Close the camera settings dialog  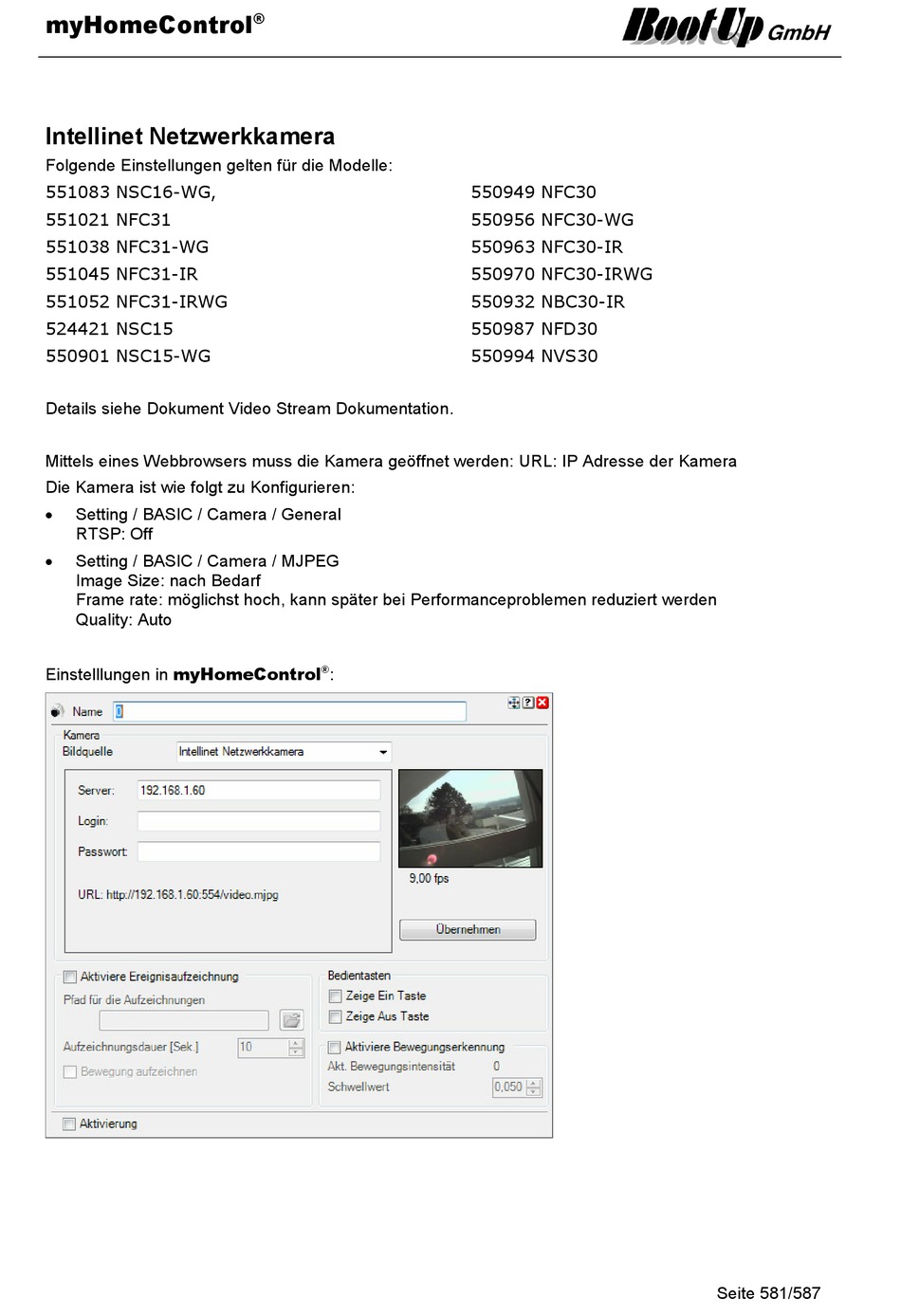pos(542,703)
